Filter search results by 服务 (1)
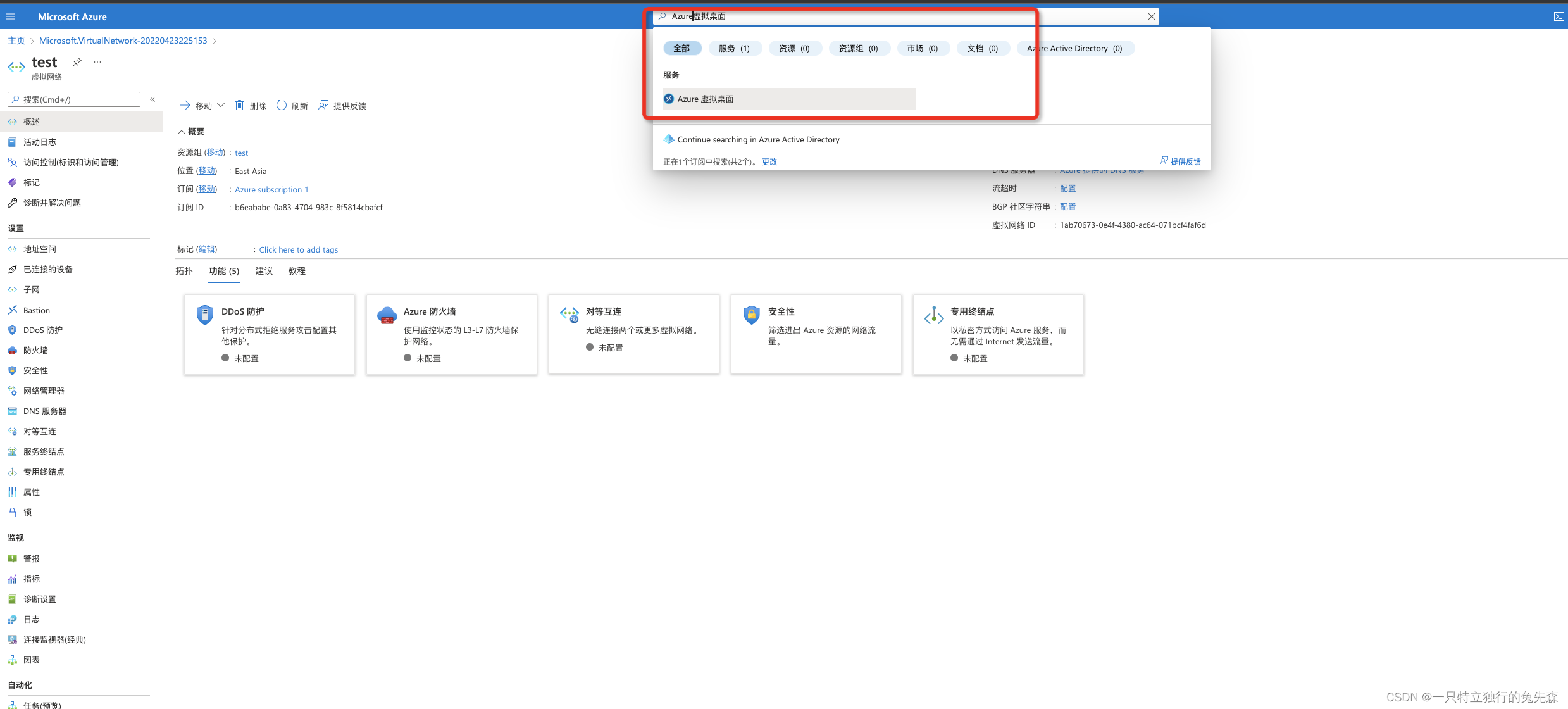Image resolution: width=1568 pixels, height=709 pixels. pyautogui.click(x=734, y=48)
